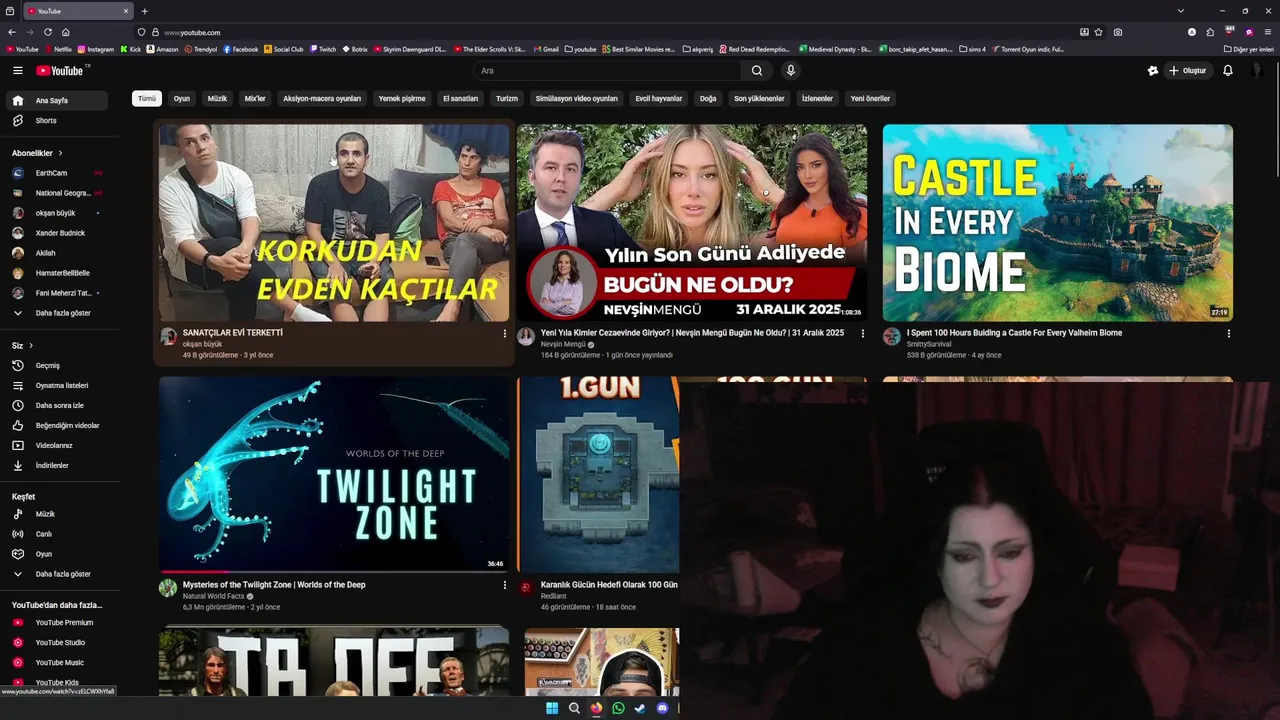Open YouTube Premium in the sidebar

[56, 622]
